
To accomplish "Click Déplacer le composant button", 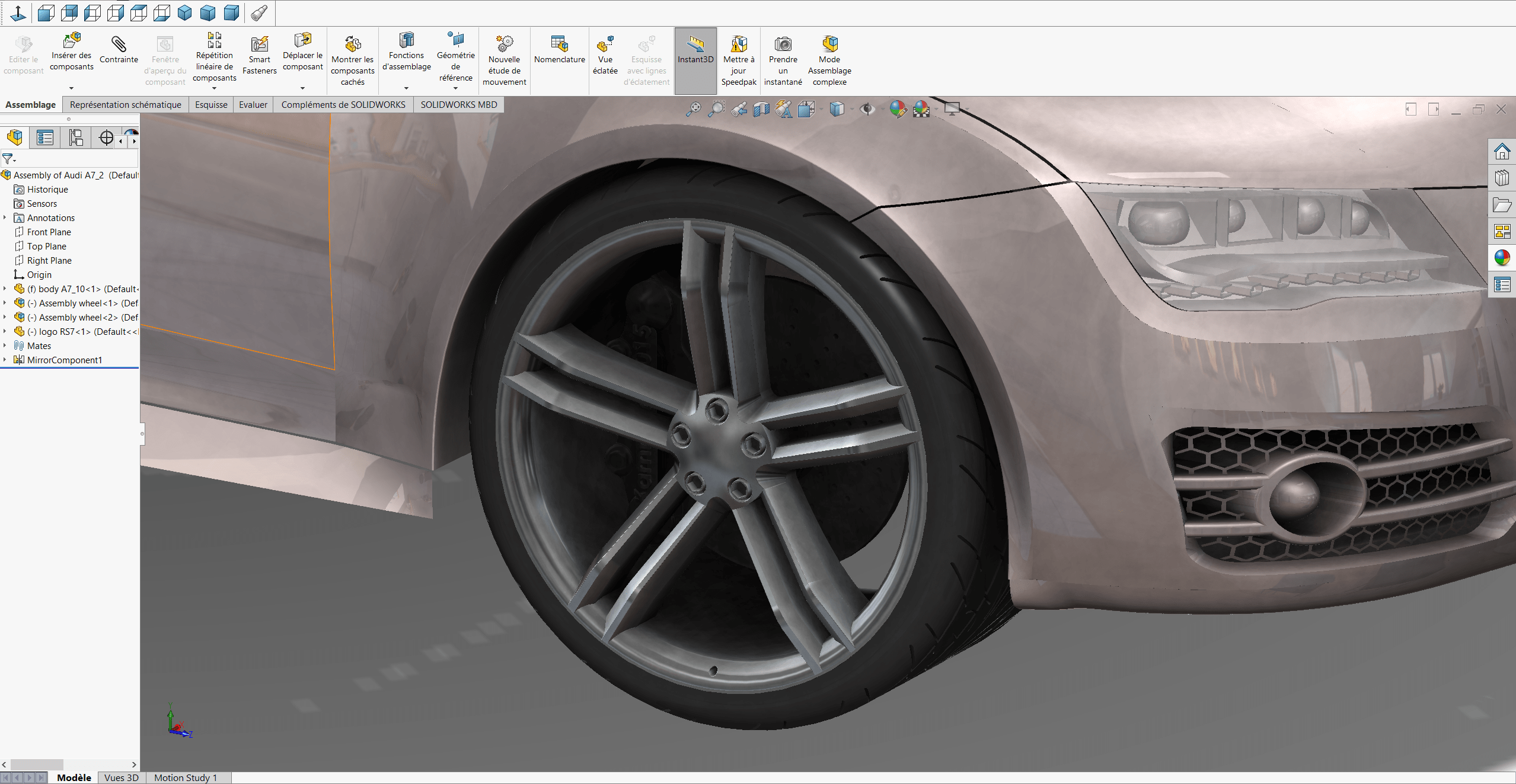I will pos(302,52).
